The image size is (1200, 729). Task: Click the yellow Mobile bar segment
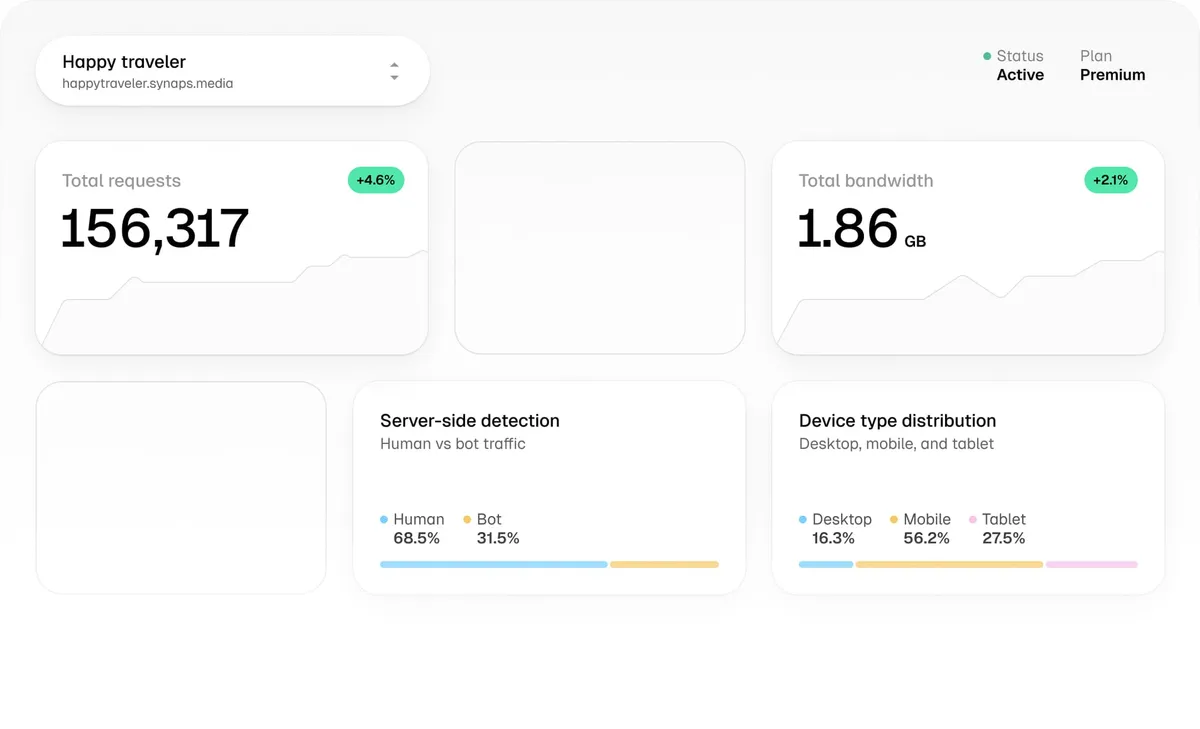coord(949,565)
